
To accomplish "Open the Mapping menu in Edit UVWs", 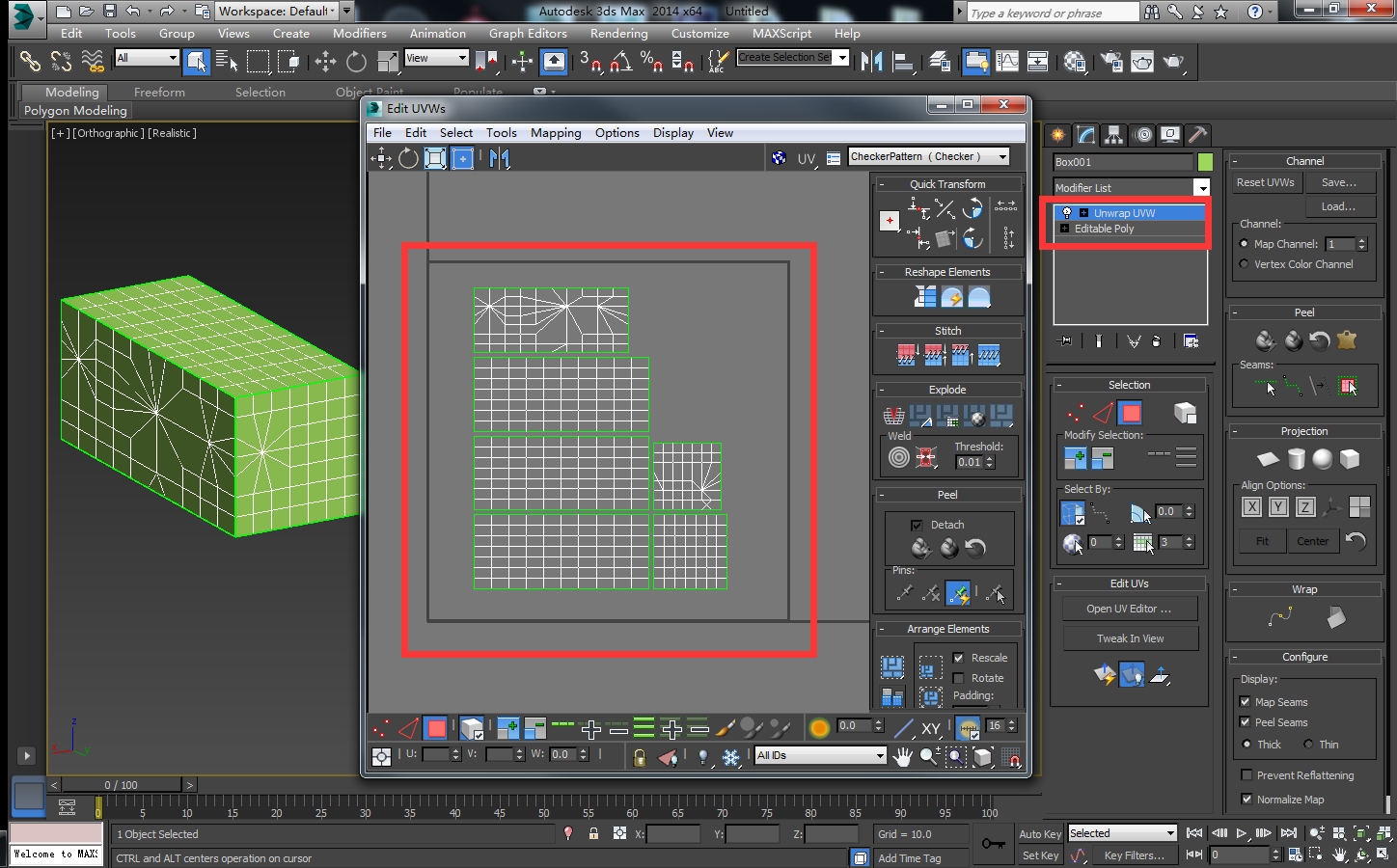I will pos(556,133).
